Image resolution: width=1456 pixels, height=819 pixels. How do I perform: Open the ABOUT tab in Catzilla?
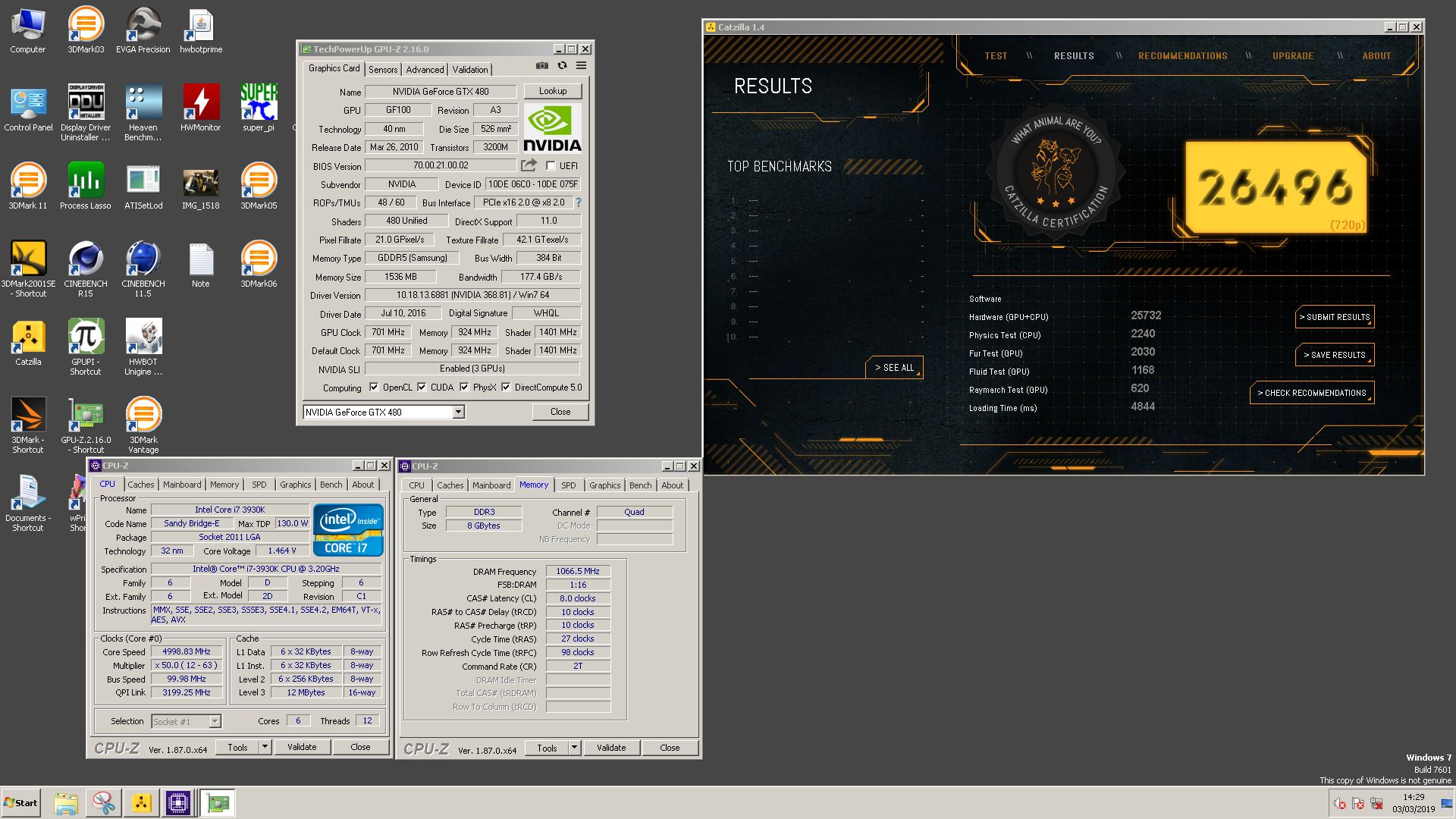coord(1376,56)
